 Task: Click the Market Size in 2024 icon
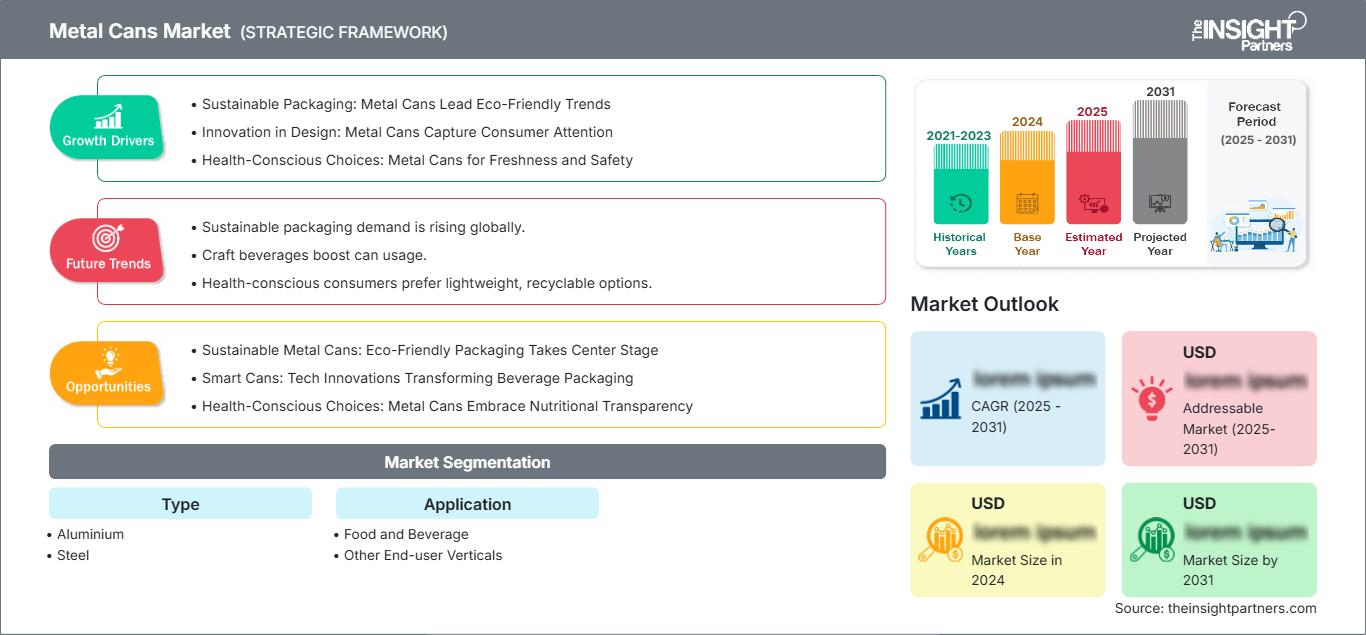pyautogui.click(x=941, y=541)
